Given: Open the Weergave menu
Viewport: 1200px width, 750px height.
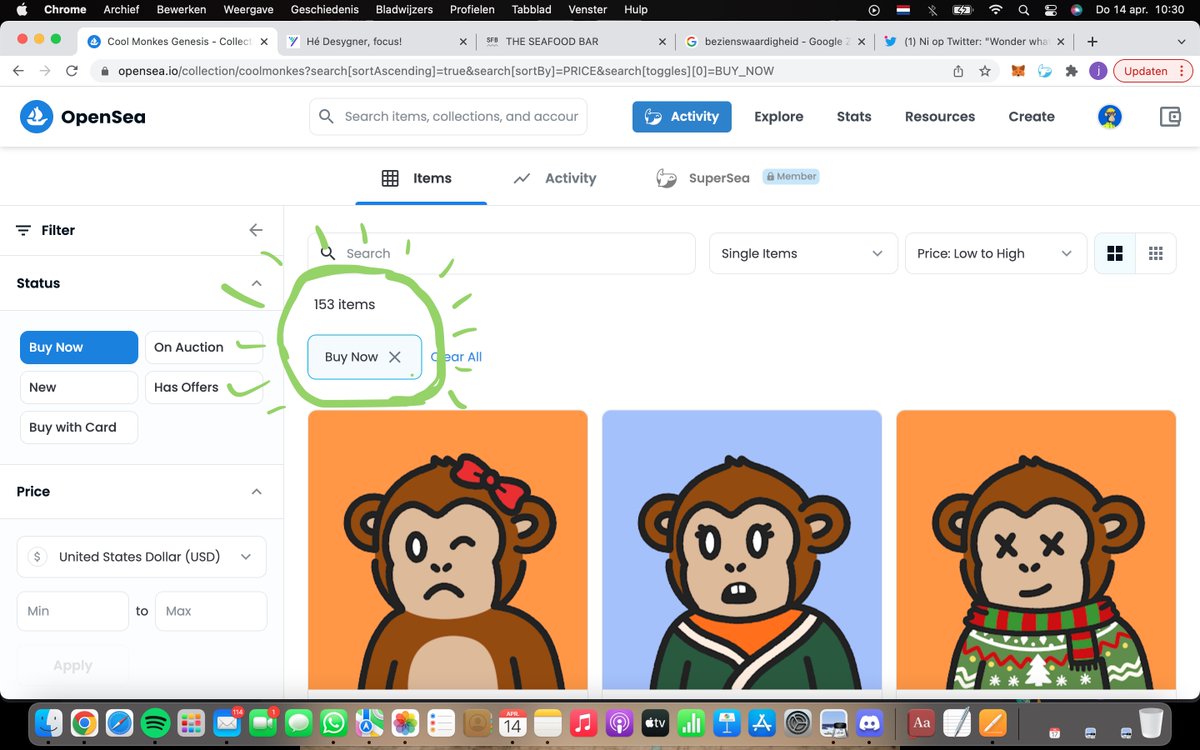Looking at the screenshot, I should [x=246, y=10].
